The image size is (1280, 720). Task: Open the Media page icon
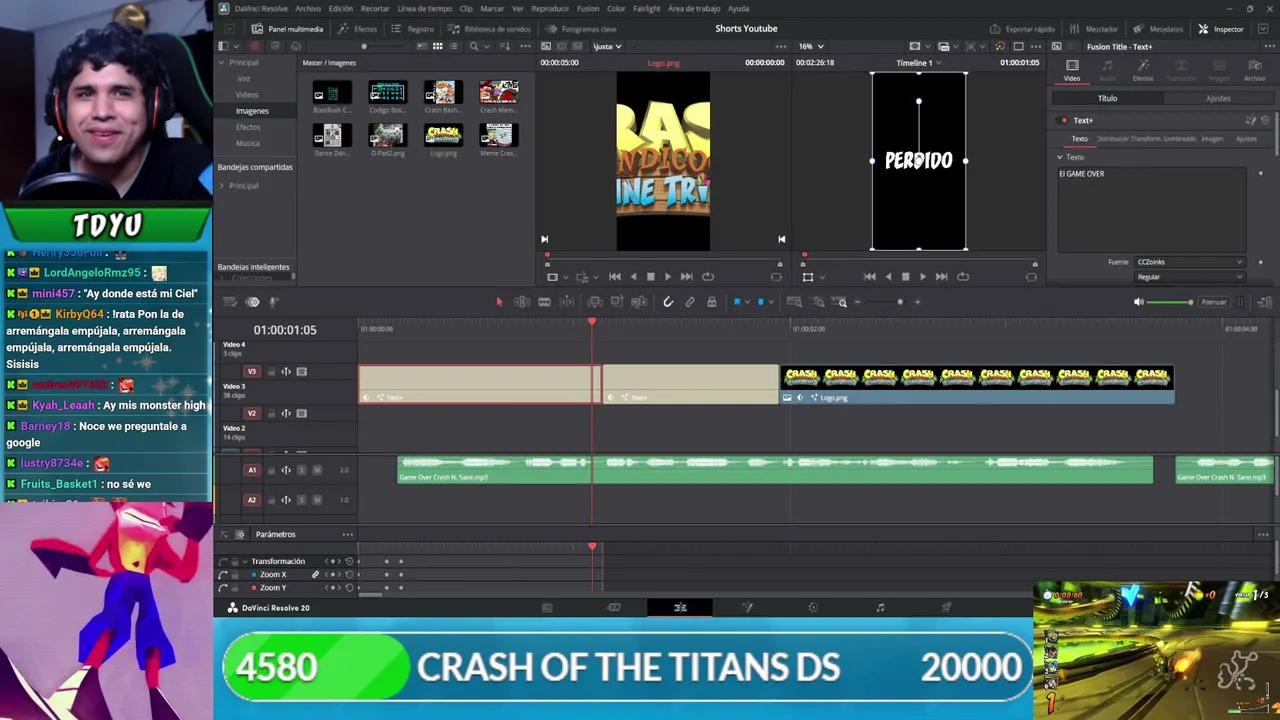click(547, 608)
